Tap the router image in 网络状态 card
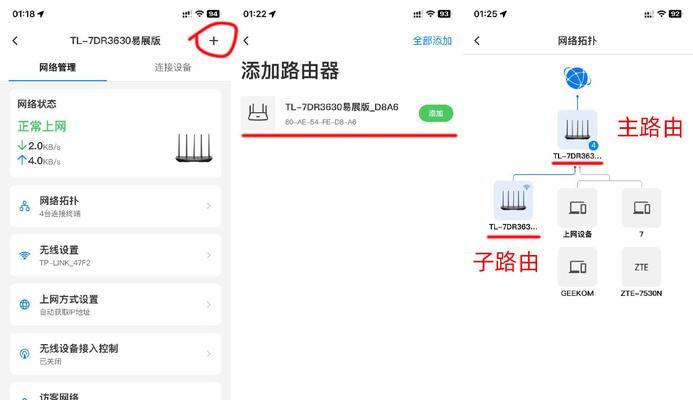693x400 pixels. 194,148
